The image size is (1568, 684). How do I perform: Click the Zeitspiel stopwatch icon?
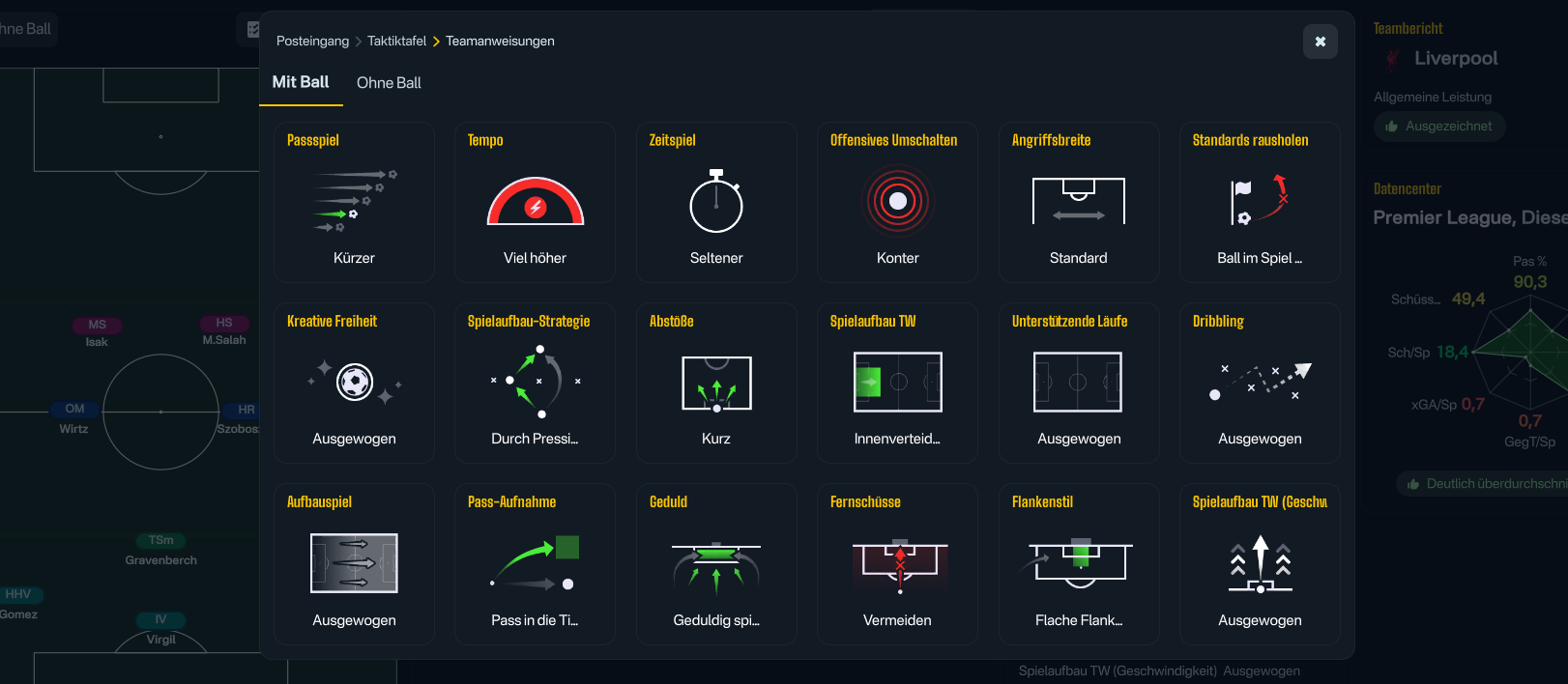pos(716,201)
